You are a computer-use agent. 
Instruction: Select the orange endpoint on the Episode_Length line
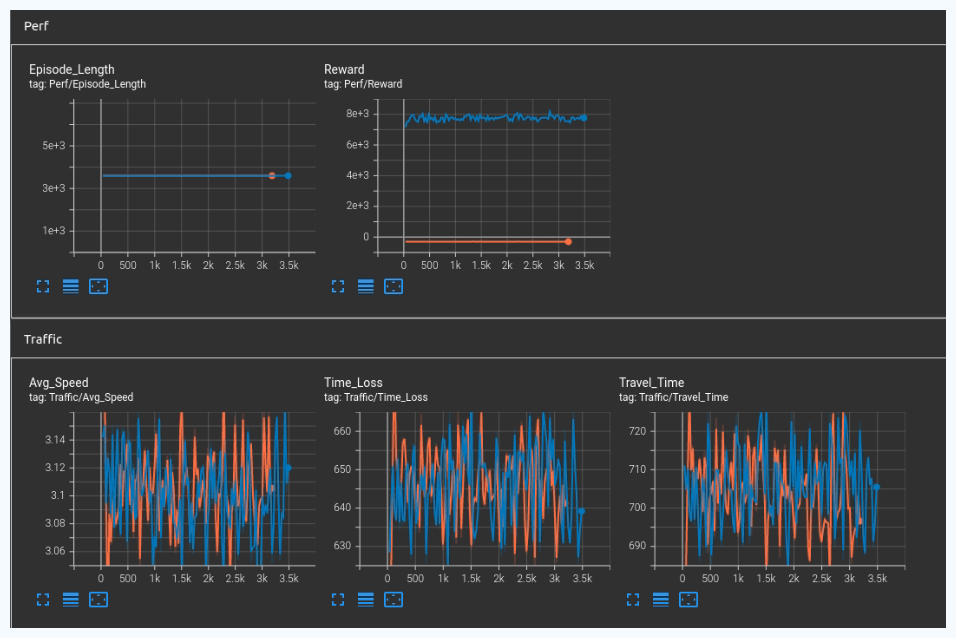271,176
